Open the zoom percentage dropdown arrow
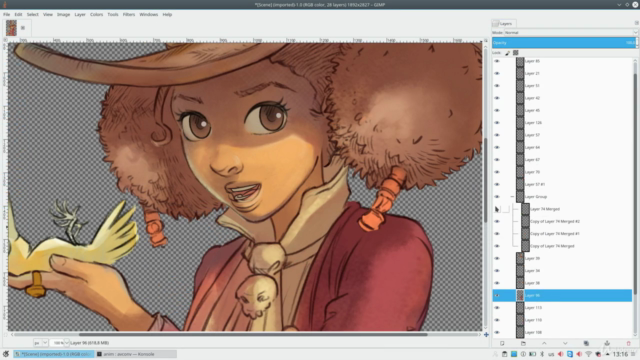This screenshot has height=360, width=640. (x=67, y=343)
